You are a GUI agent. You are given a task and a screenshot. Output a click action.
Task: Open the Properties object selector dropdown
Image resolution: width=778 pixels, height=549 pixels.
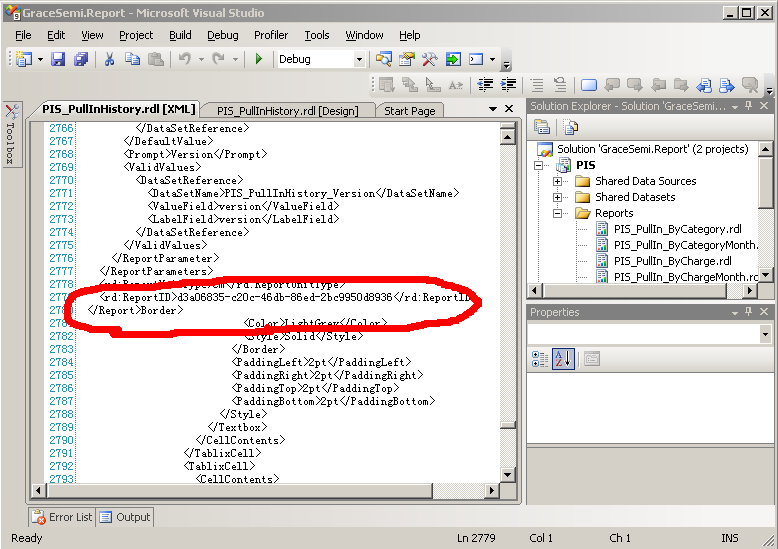coord(765,334)
